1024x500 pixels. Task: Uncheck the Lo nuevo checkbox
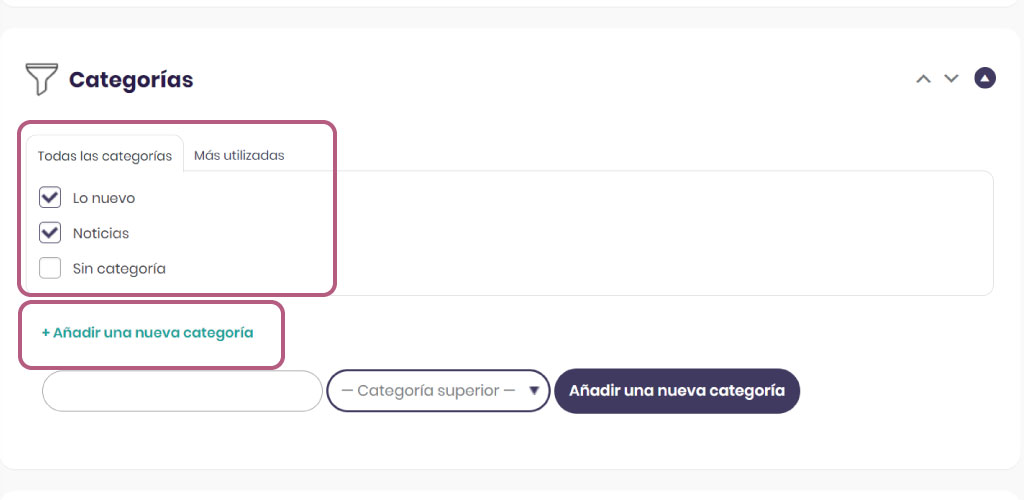50,198
